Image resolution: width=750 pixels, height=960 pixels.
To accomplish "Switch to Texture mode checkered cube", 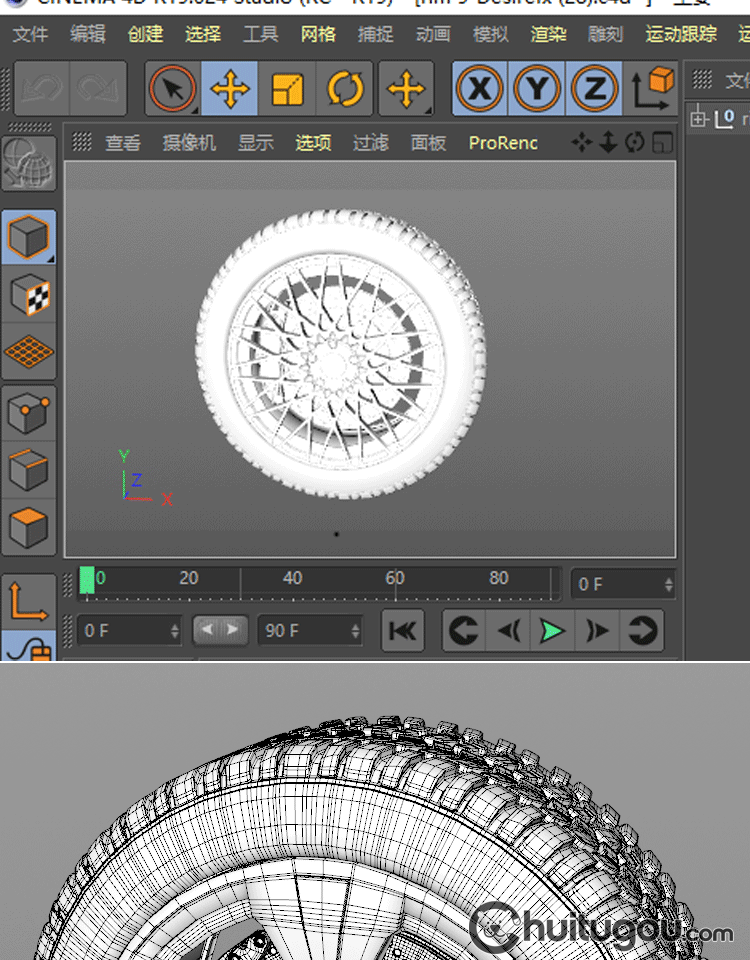I will [29, 295].
